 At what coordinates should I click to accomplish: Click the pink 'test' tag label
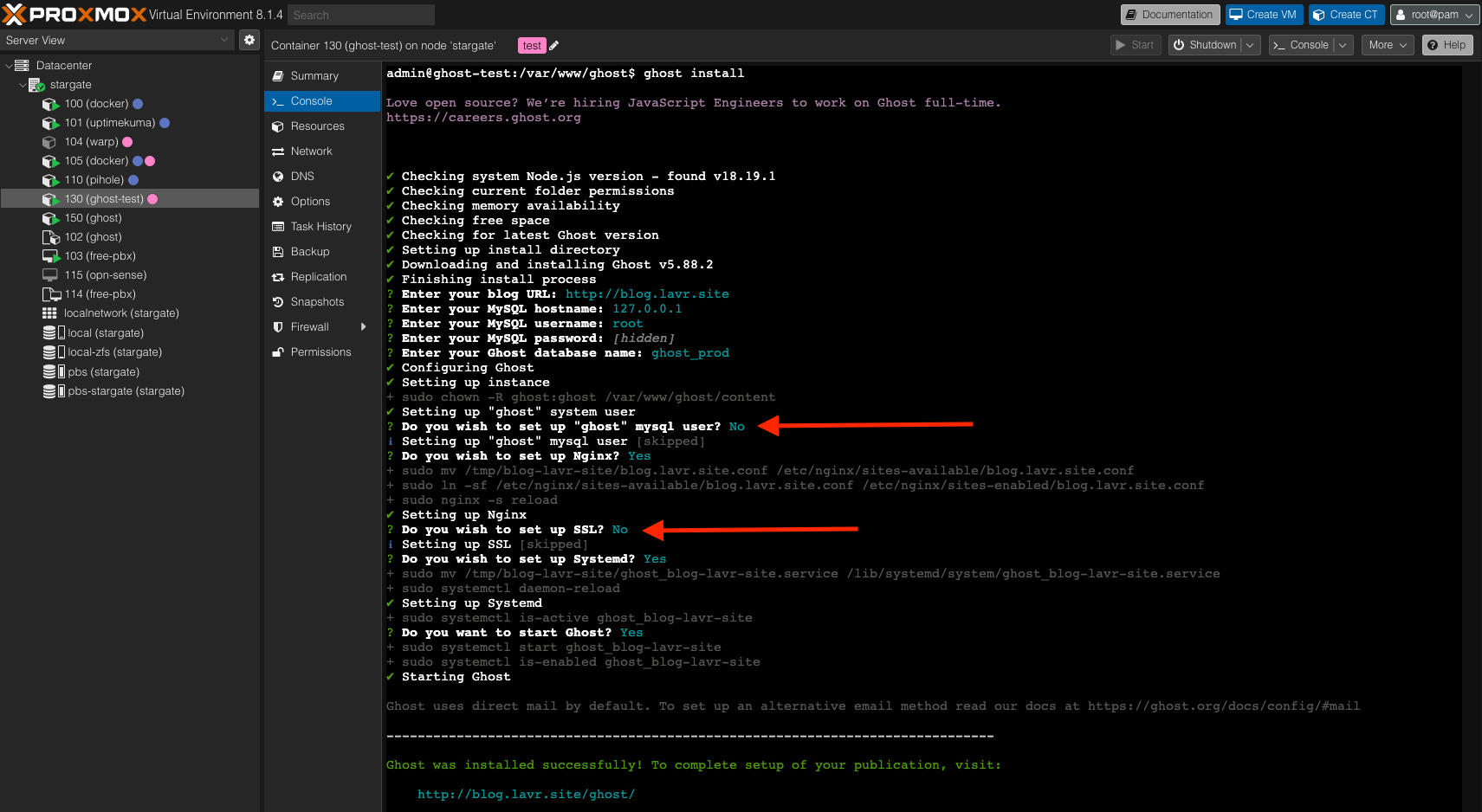[532, 46]
